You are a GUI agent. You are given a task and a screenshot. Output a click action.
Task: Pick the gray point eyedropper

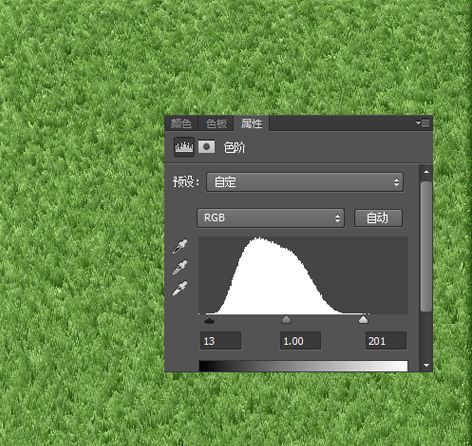pos(180,267)
